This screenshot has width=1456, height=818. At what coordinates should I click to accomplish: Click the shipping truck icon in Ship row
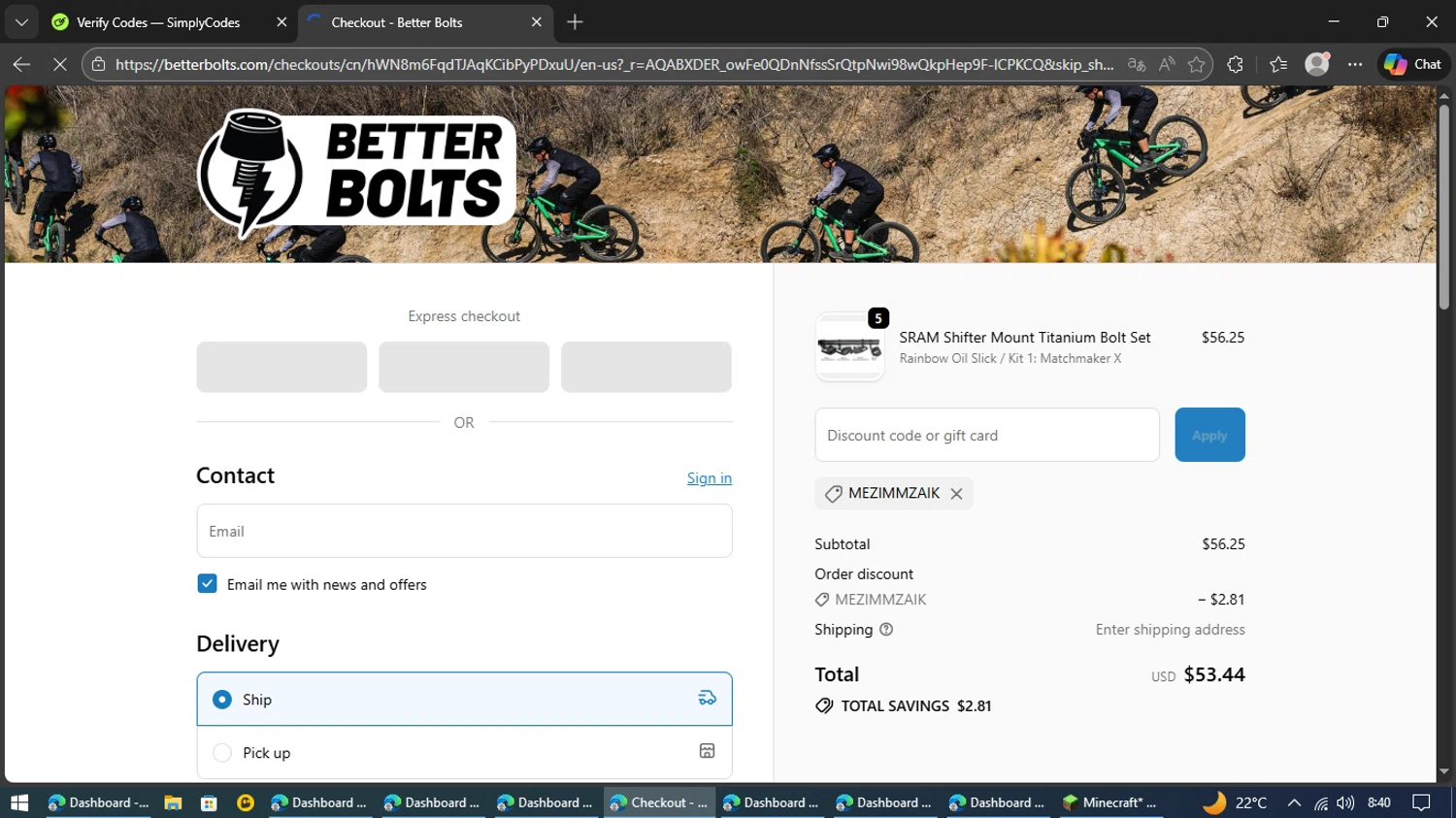[707, 699]
